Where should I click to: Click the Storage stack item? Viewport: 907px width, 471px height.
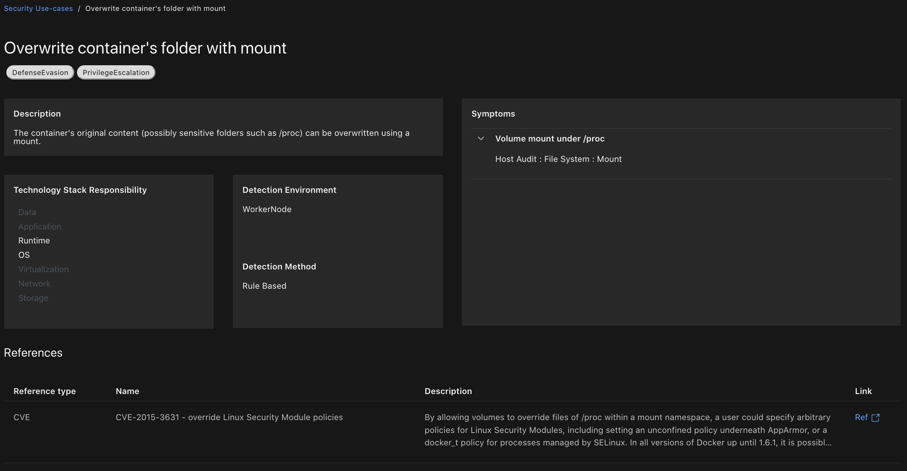[x=33, y=298]
